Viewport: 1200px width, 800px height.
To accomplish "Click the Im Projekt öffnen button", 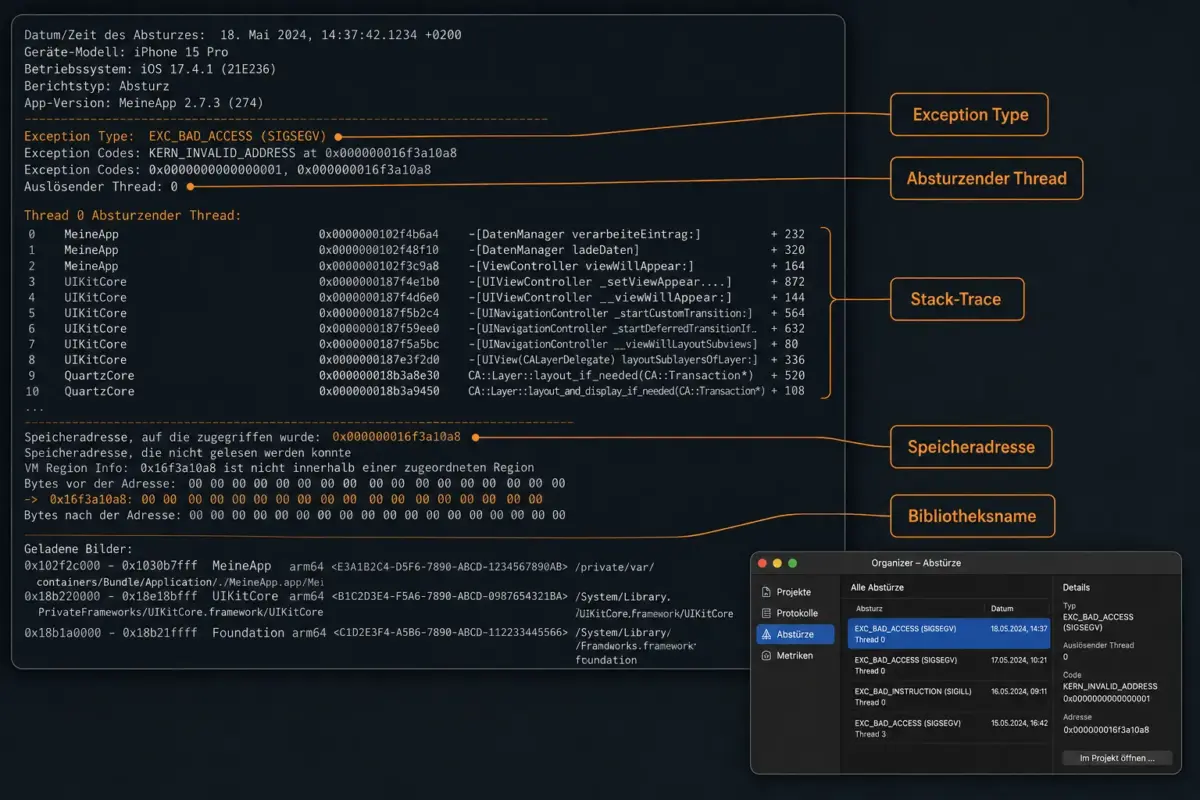I will (1117, 758).
